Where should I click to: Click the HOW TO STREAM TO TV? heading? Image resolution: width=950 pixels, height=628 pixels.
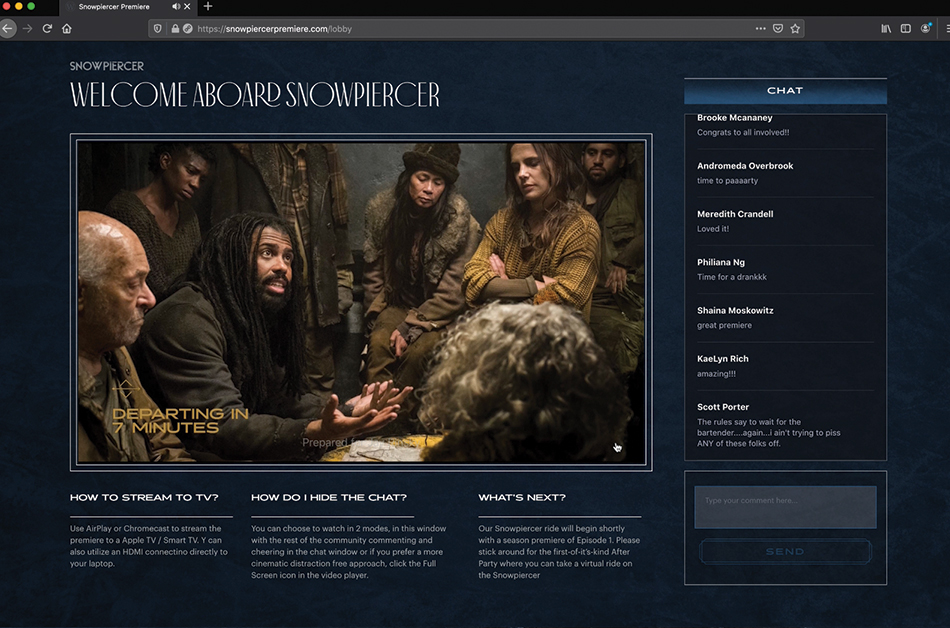(144, 497)
